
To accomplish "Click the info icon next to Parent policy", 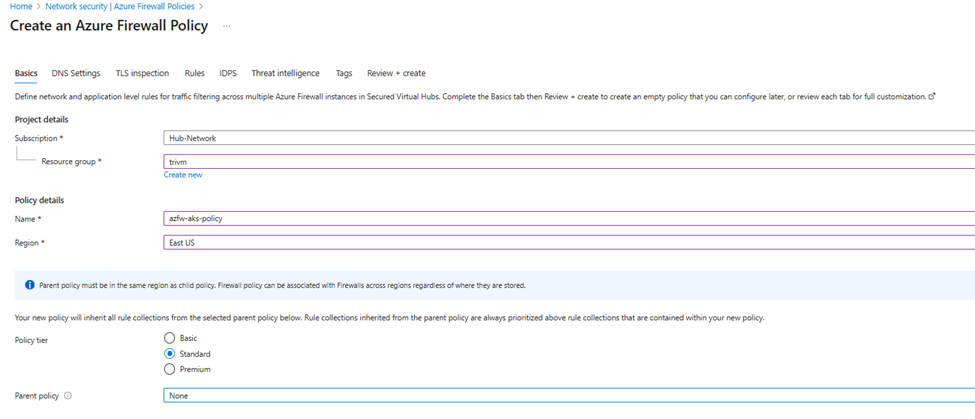I will click(x=68, y=395).
